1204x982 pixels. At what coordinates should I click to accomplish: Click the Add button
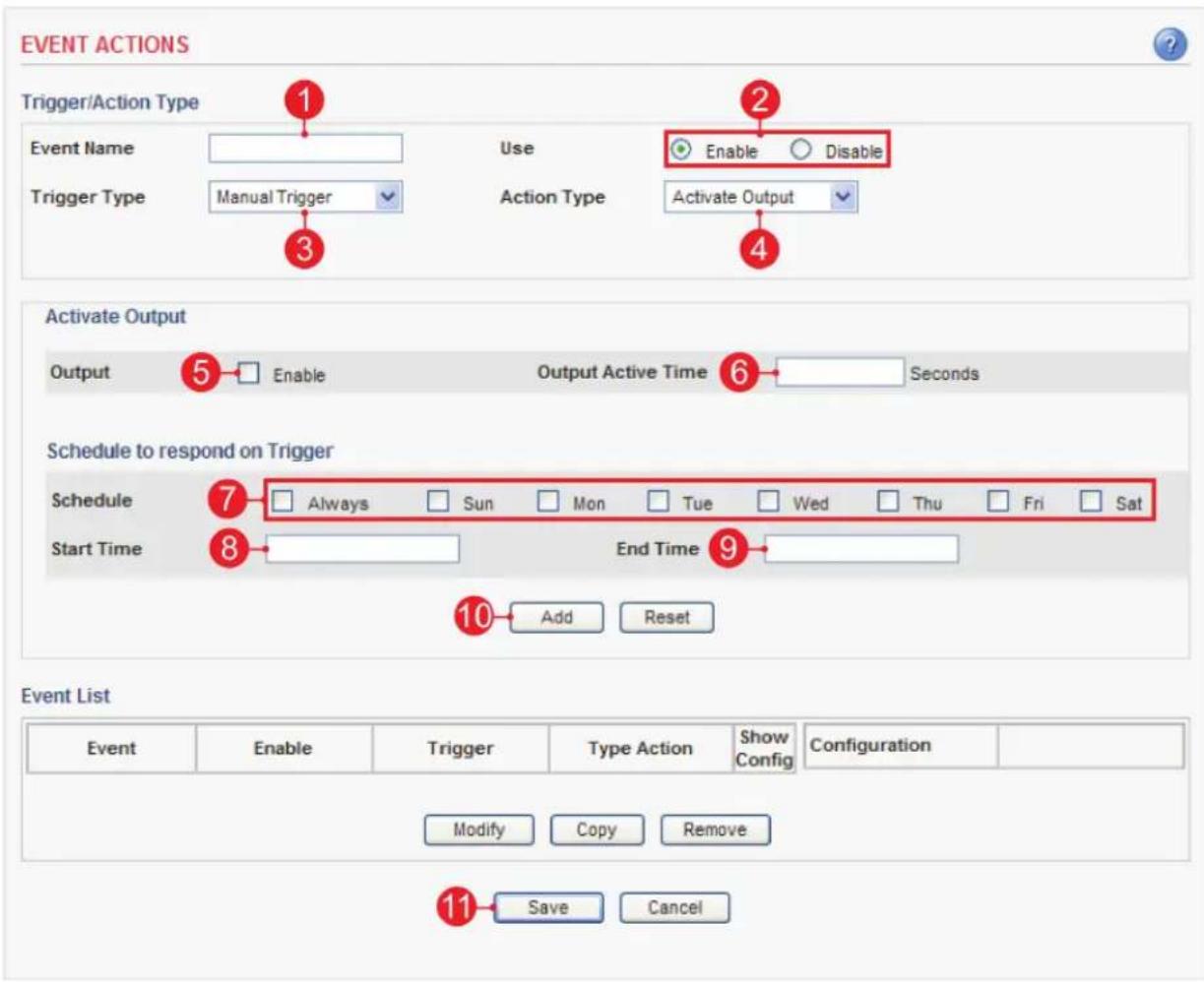pyautogui.click(x=556, y=617)
